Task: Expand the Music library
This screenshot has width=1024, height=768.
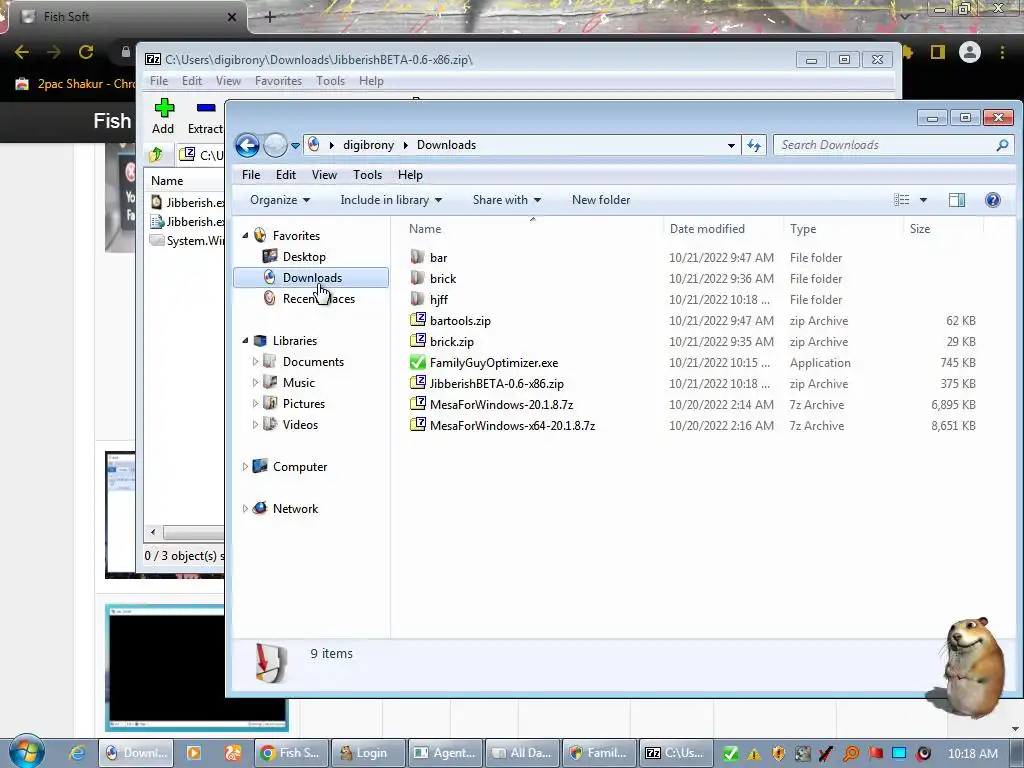Action: 255,382
